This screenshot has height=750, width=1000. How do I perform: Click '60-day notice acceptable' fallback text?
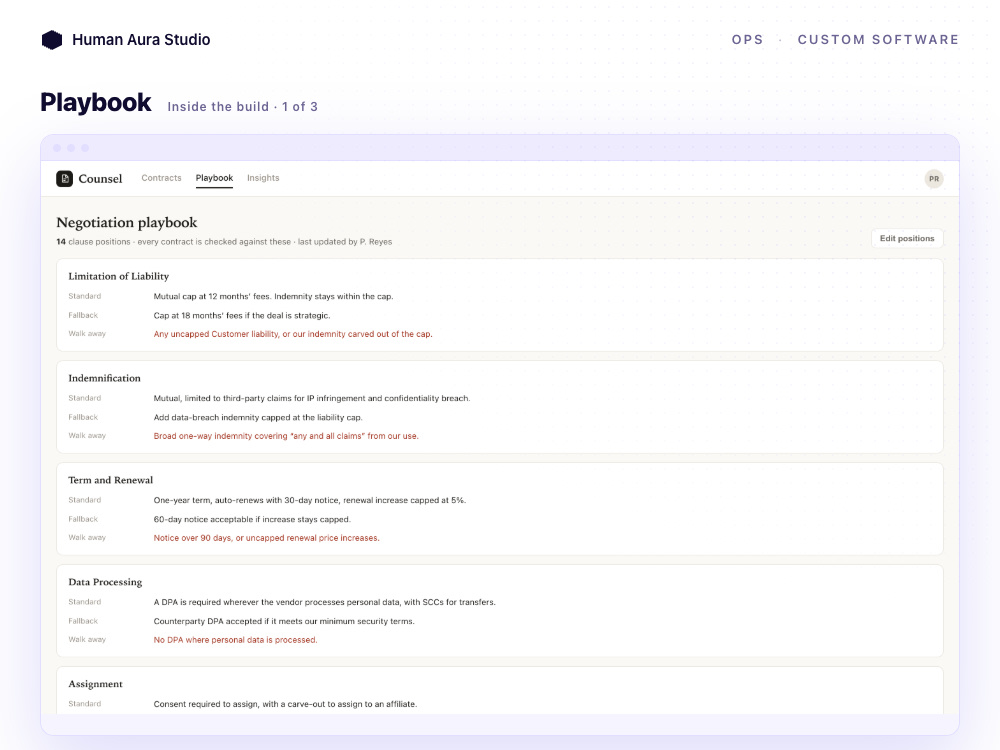pyautogui.click(x=252, y=519)
